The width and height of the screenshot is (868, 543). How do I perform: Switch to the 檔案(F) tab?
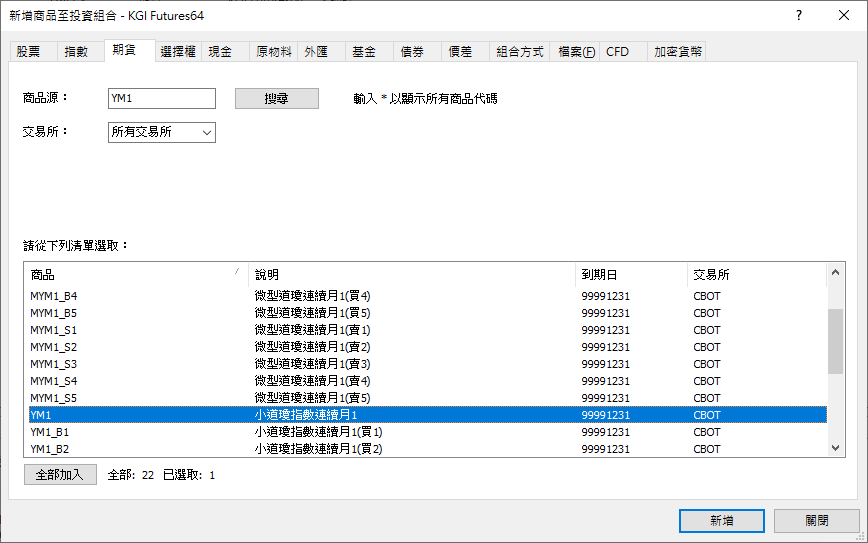(x=576, y=51)
